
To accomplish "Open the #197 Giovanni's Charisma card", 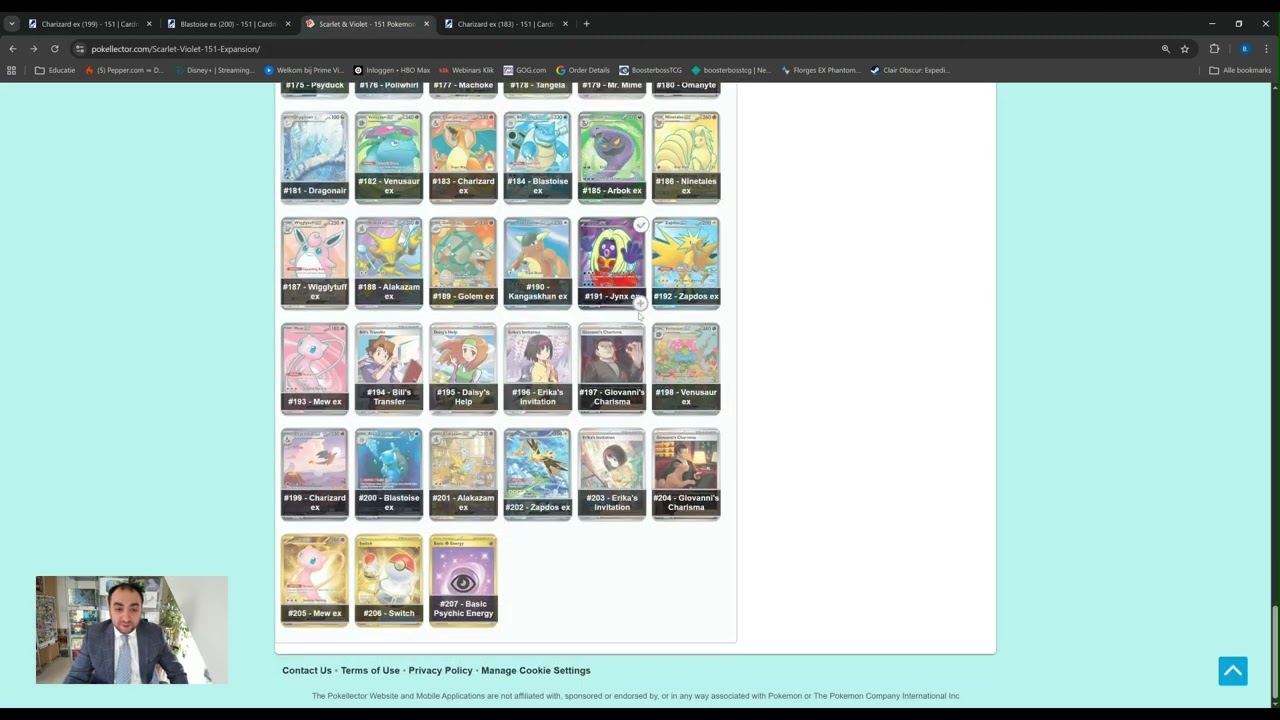I will 612,368.
